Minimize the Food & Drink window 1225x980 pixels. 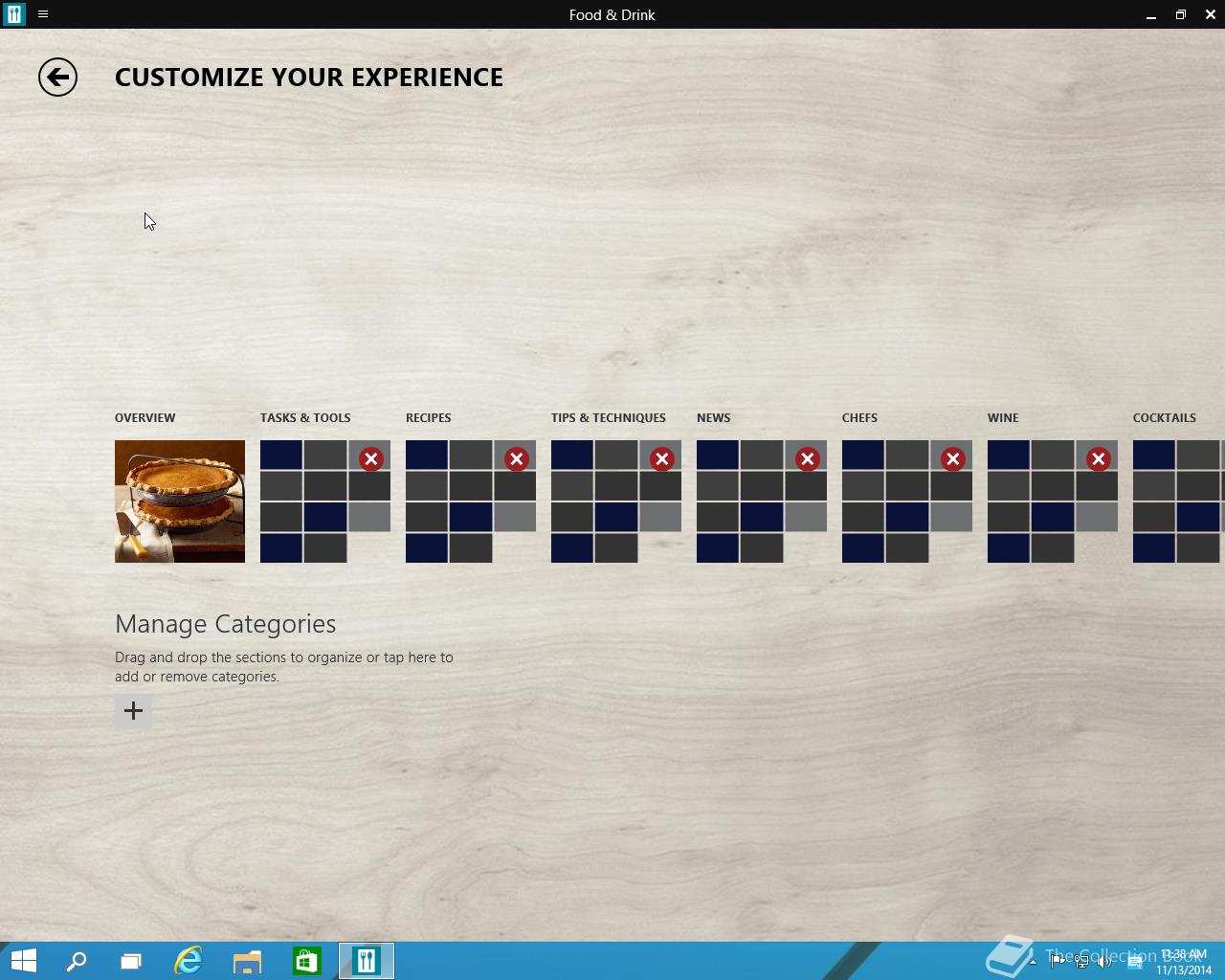(1151, 14)
